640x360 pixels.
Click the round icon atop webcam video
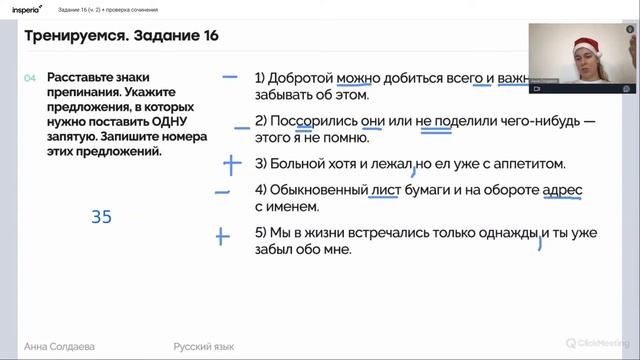630,29
